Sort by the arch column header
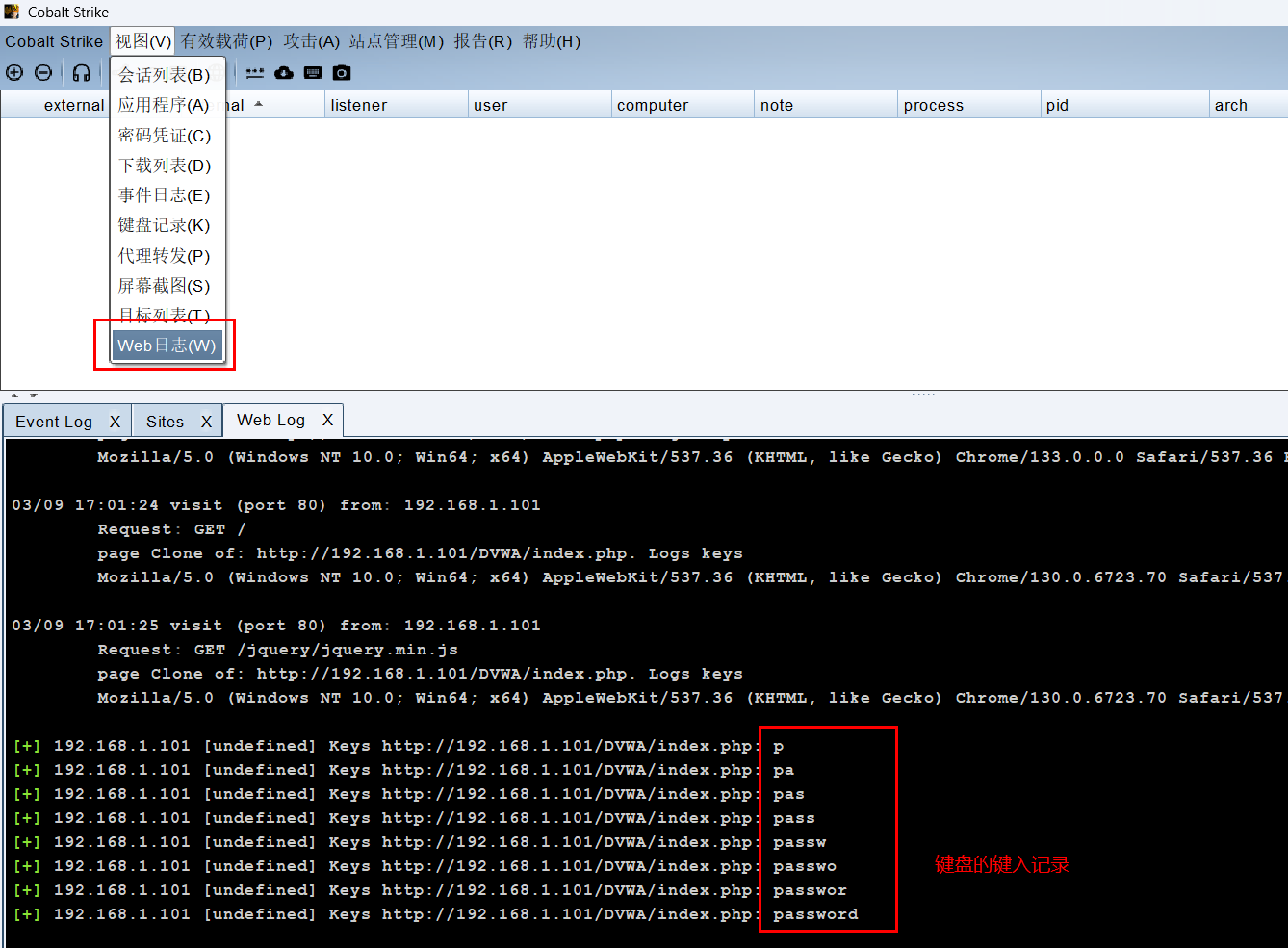Screen dimensions: 1288x948 [x=1249, y=105]
